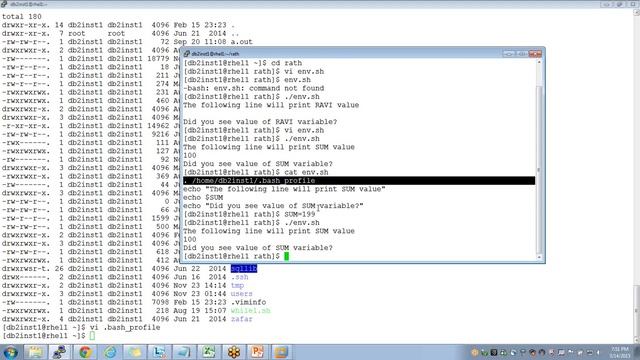This screenshot has height=360, width=640.
Task: Click 'vi .bash_profile' command in background terminal
Action: pos(125,327)
